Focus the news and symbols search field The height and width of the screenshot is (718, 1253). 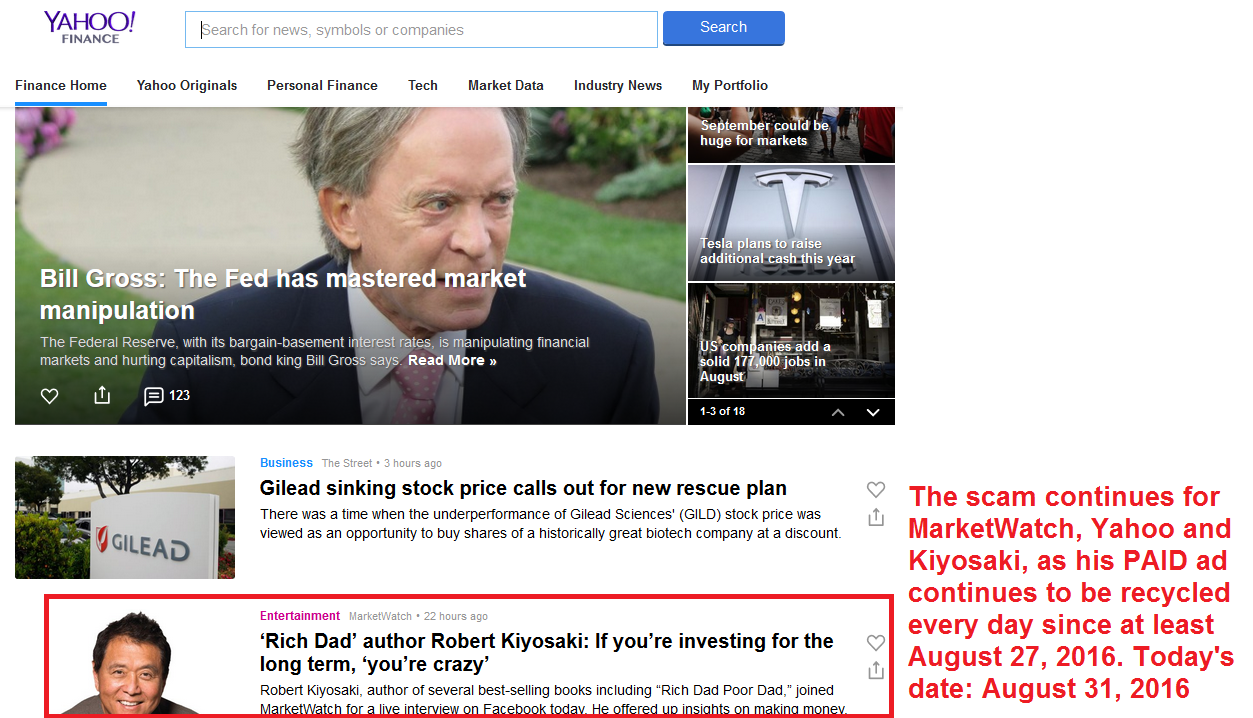click(421, 30)
